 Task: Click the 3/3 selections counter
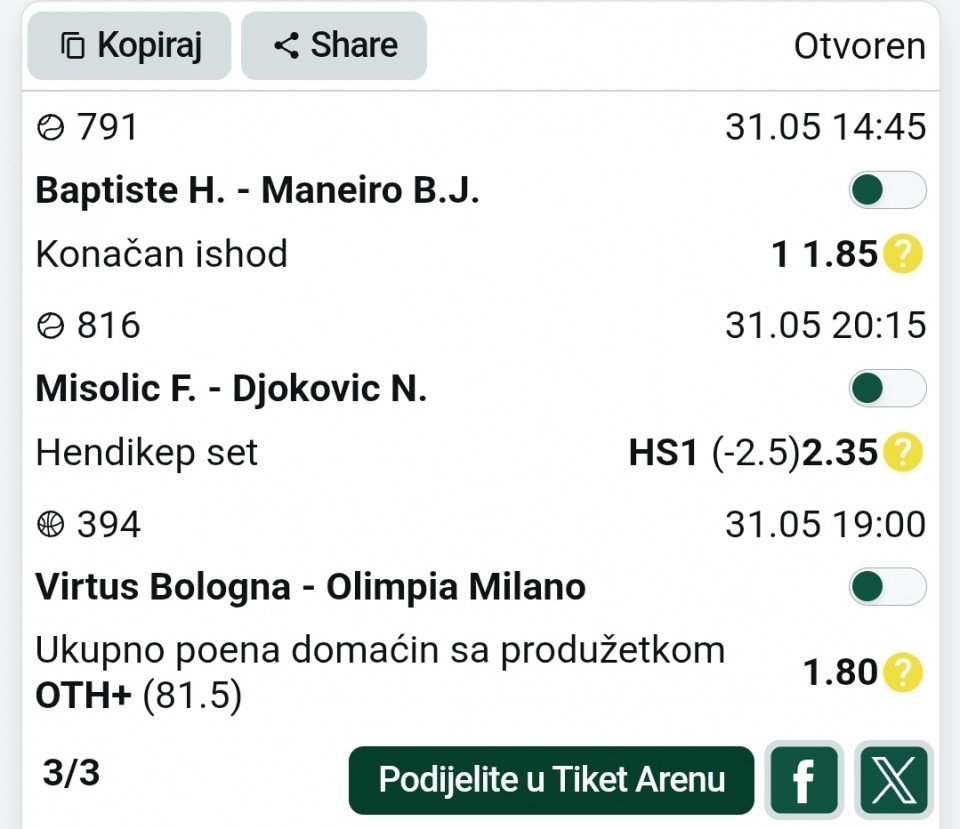[71, 773]
